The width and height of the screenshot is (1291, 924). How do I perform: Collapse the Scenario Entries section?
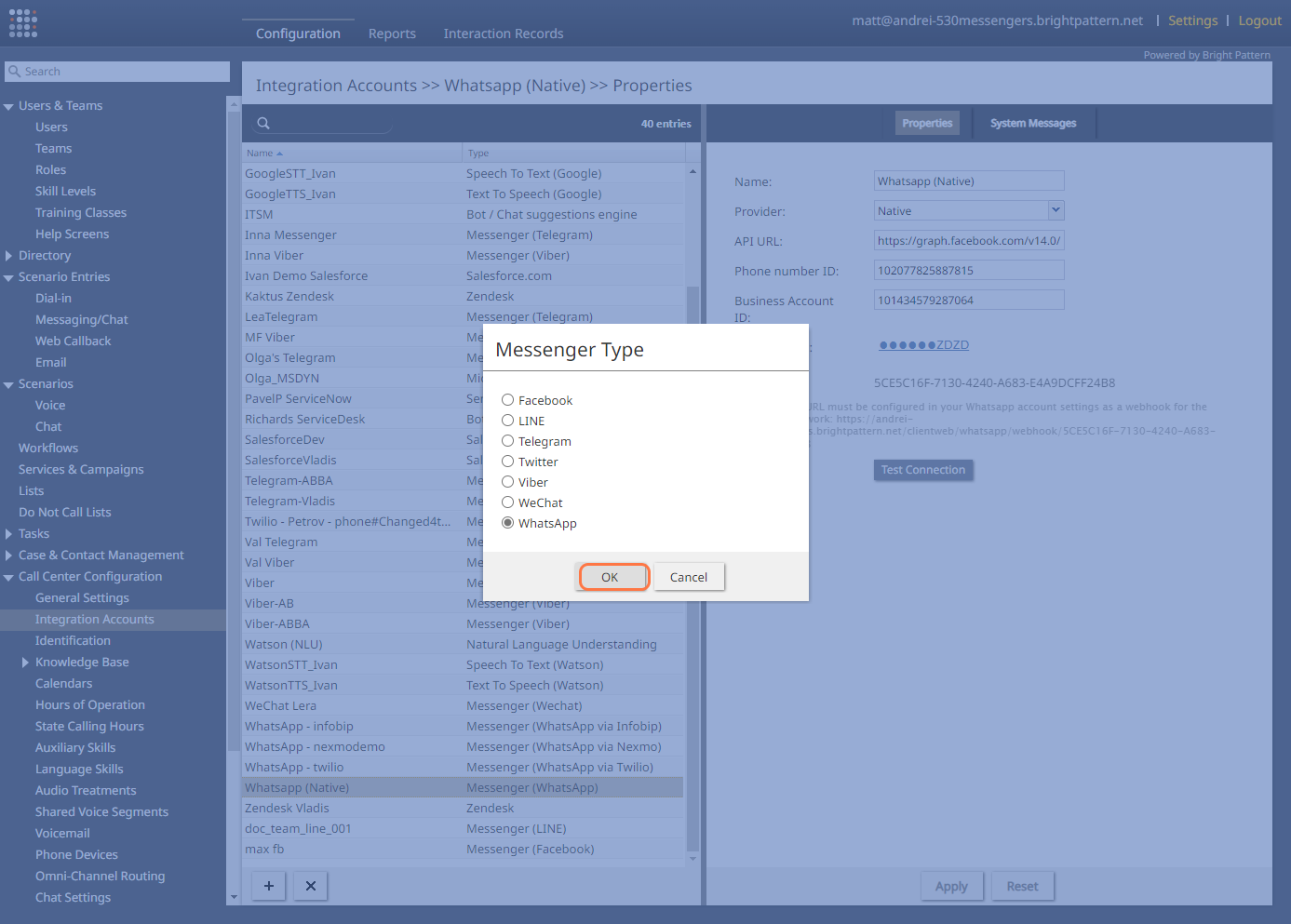(8, 277)
